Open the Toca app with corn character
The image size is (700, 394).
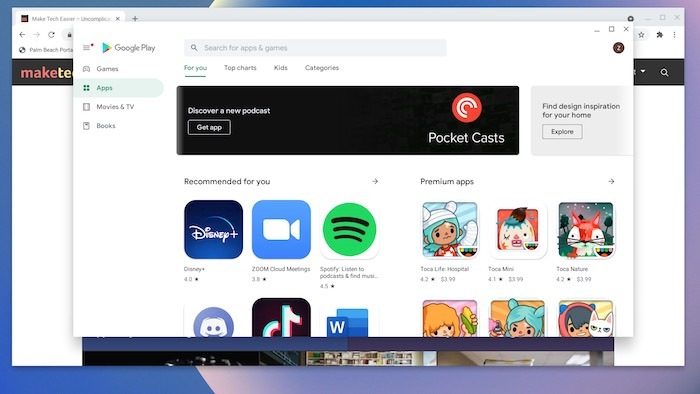(x=450, y=318)
